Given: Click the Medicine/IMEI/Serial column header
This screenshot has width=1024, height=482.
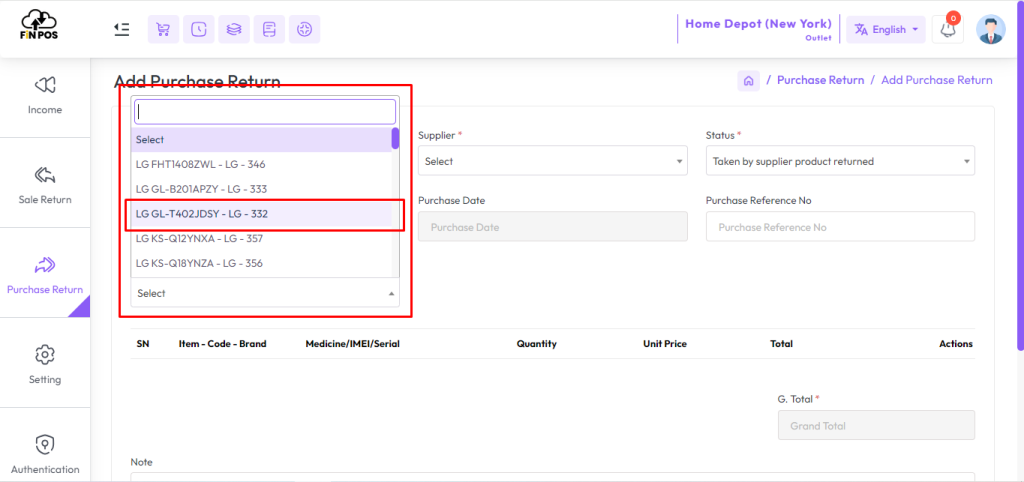Looking at the screenshot, I should 353,344.
